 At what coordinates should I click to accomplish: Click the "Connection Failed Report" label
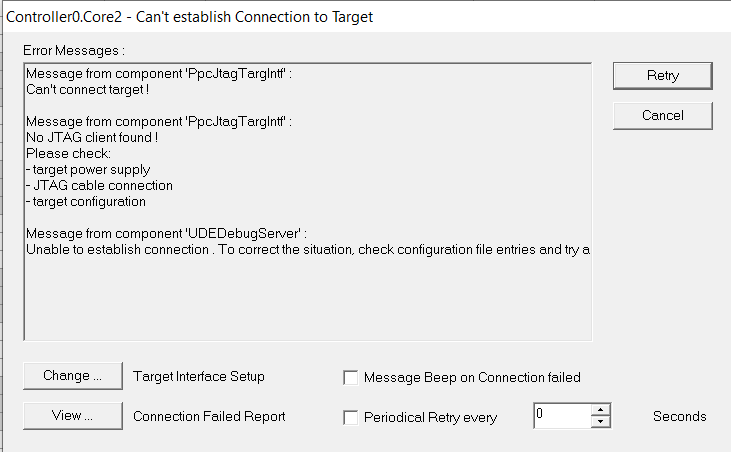209,417
